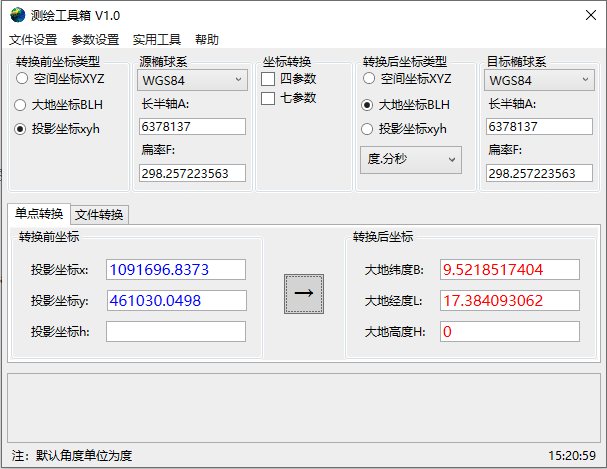Select source 大地坐标BLH radio button

pos(20,105)
